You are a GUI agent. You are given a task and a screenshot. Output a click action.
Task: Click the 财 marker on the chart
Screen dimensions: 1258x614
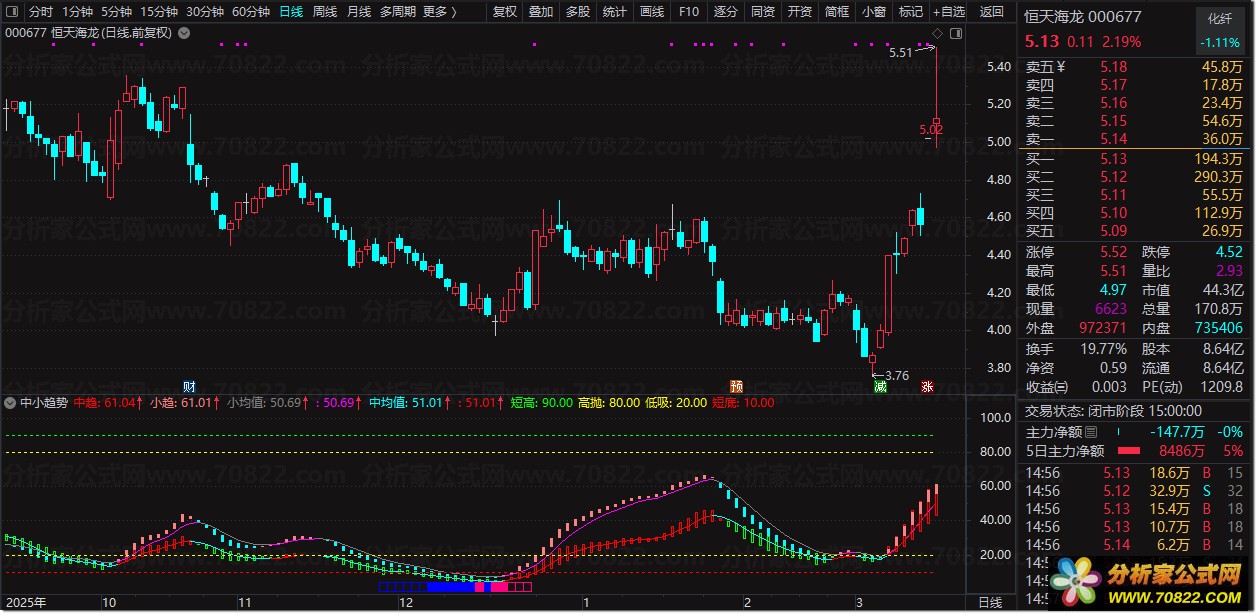(189, 386)
